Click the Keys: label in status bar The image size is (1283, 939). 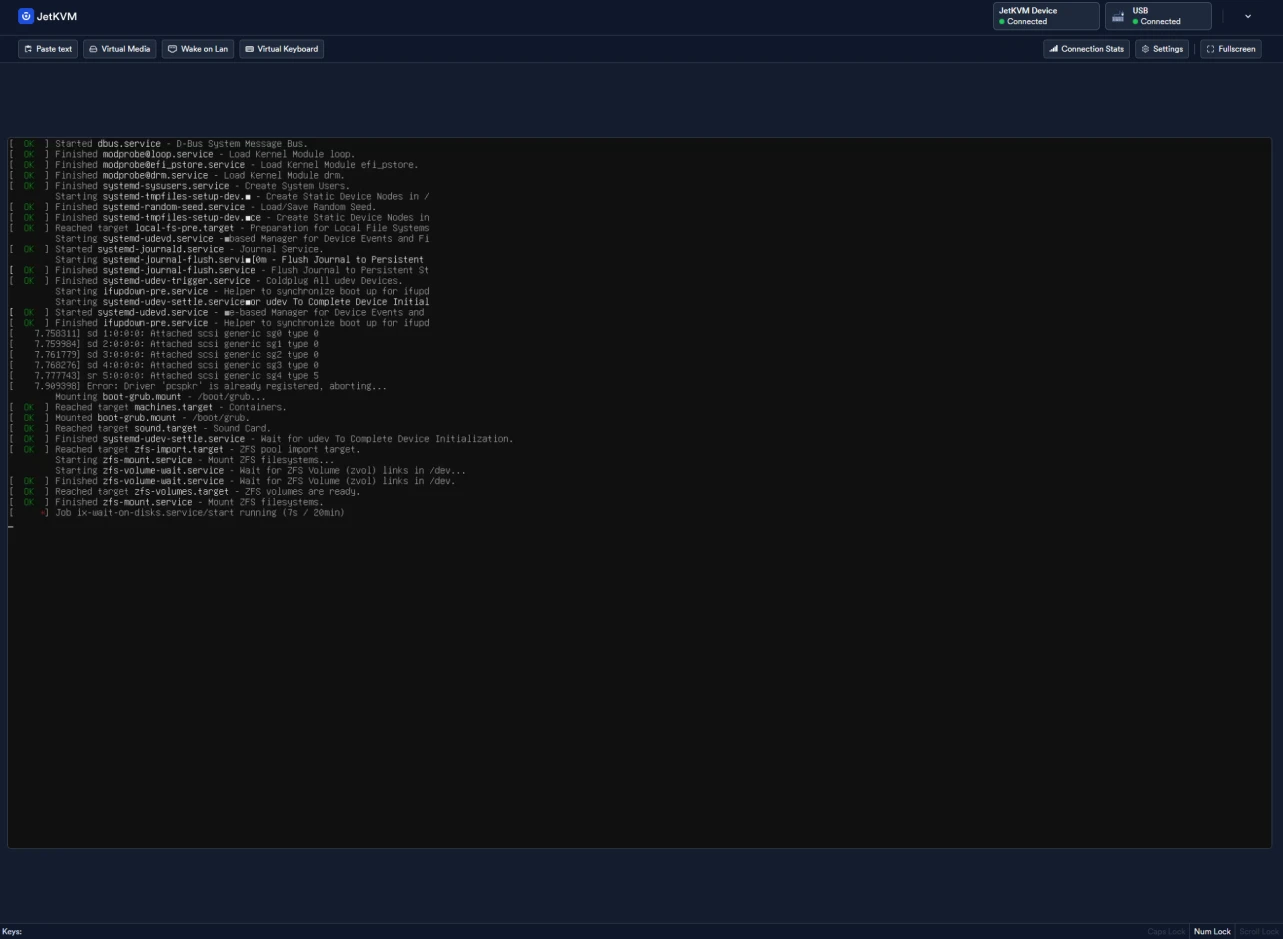12,932
